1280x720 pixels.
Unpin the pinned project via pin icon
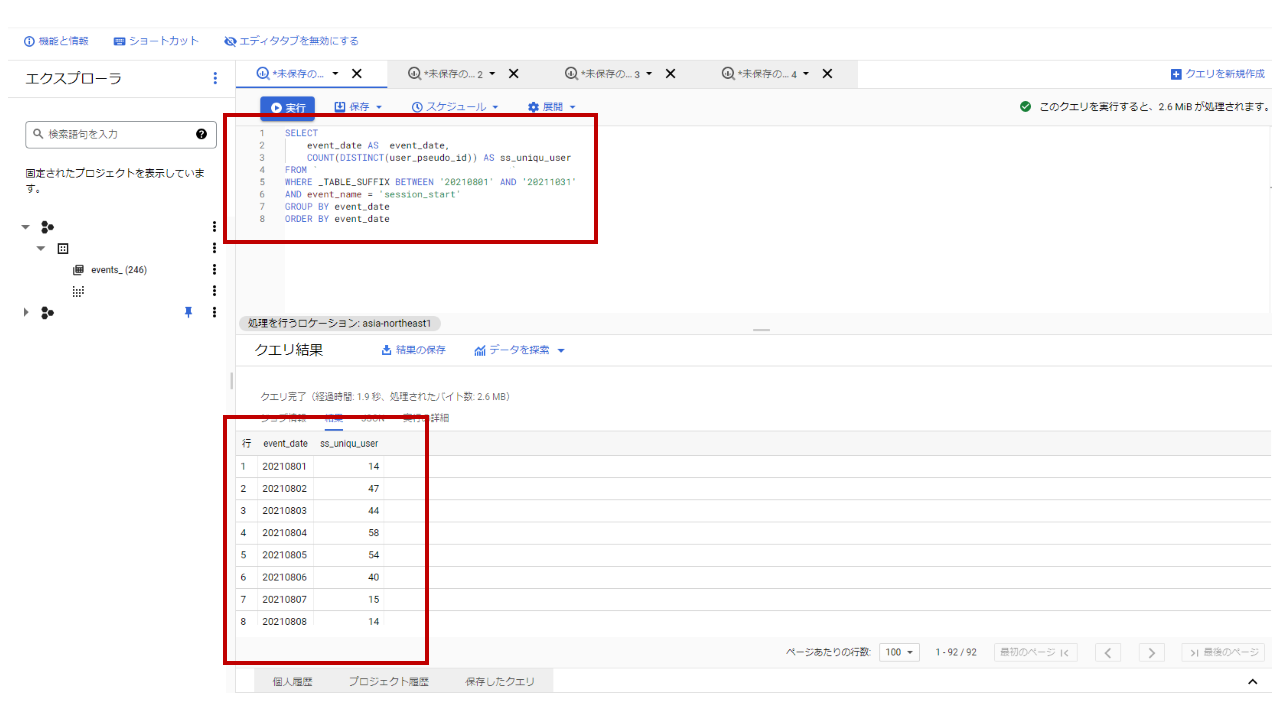(x=188, y=312)
